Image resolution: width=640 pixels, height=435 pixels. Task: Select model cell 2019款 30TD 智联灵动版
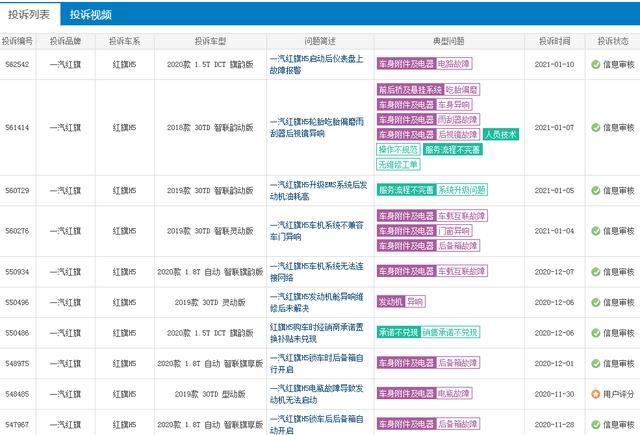click(210, 231)
